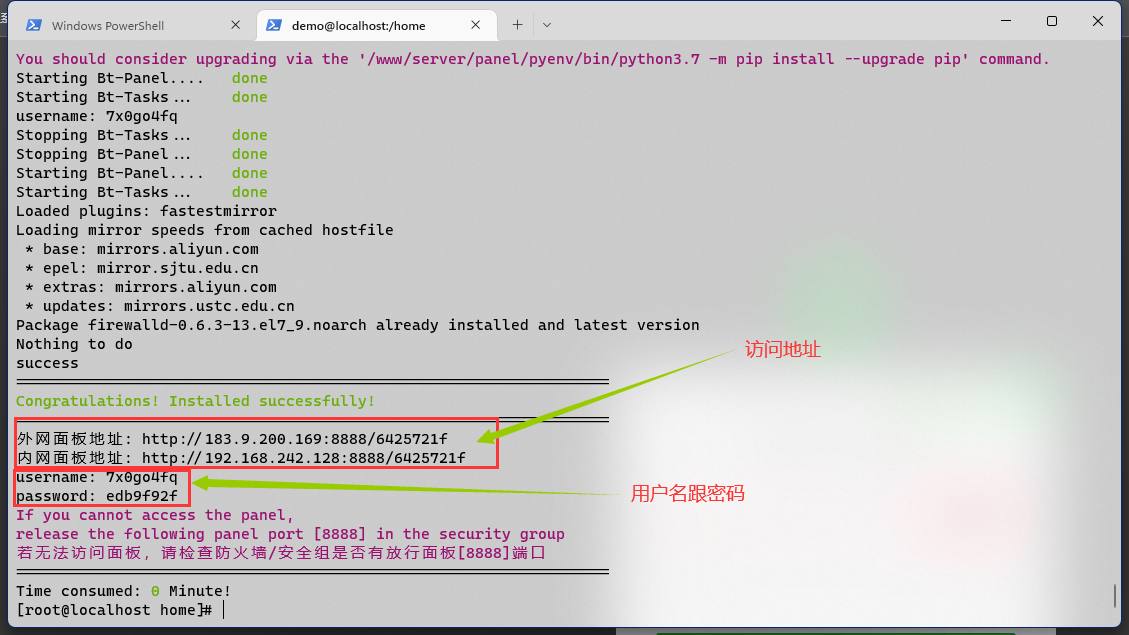Minimize the terminal window
Screen dimensions: 1129x635
tap(1006, 22)
